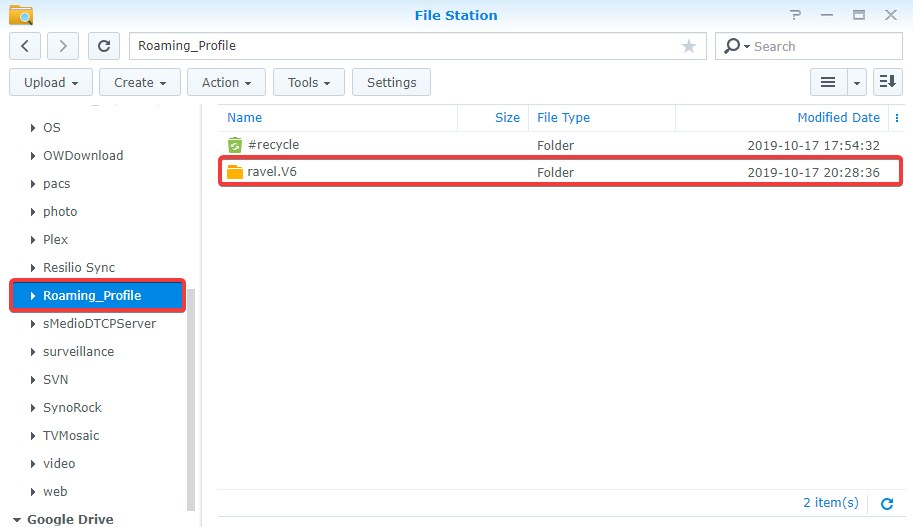Sort by the Size column header
Screen dimensions: 913x527
507,118
